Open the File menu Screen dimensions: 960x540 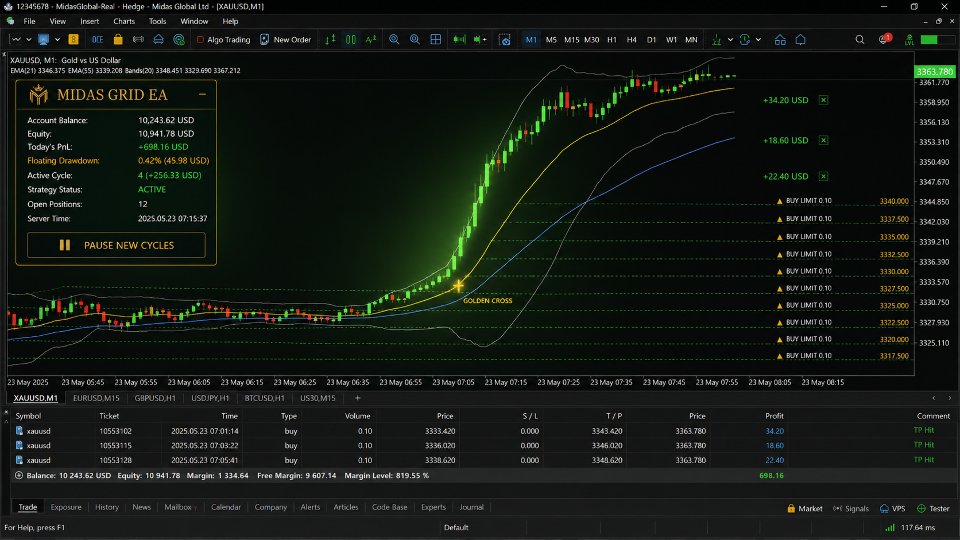click(x=29, y=21)
